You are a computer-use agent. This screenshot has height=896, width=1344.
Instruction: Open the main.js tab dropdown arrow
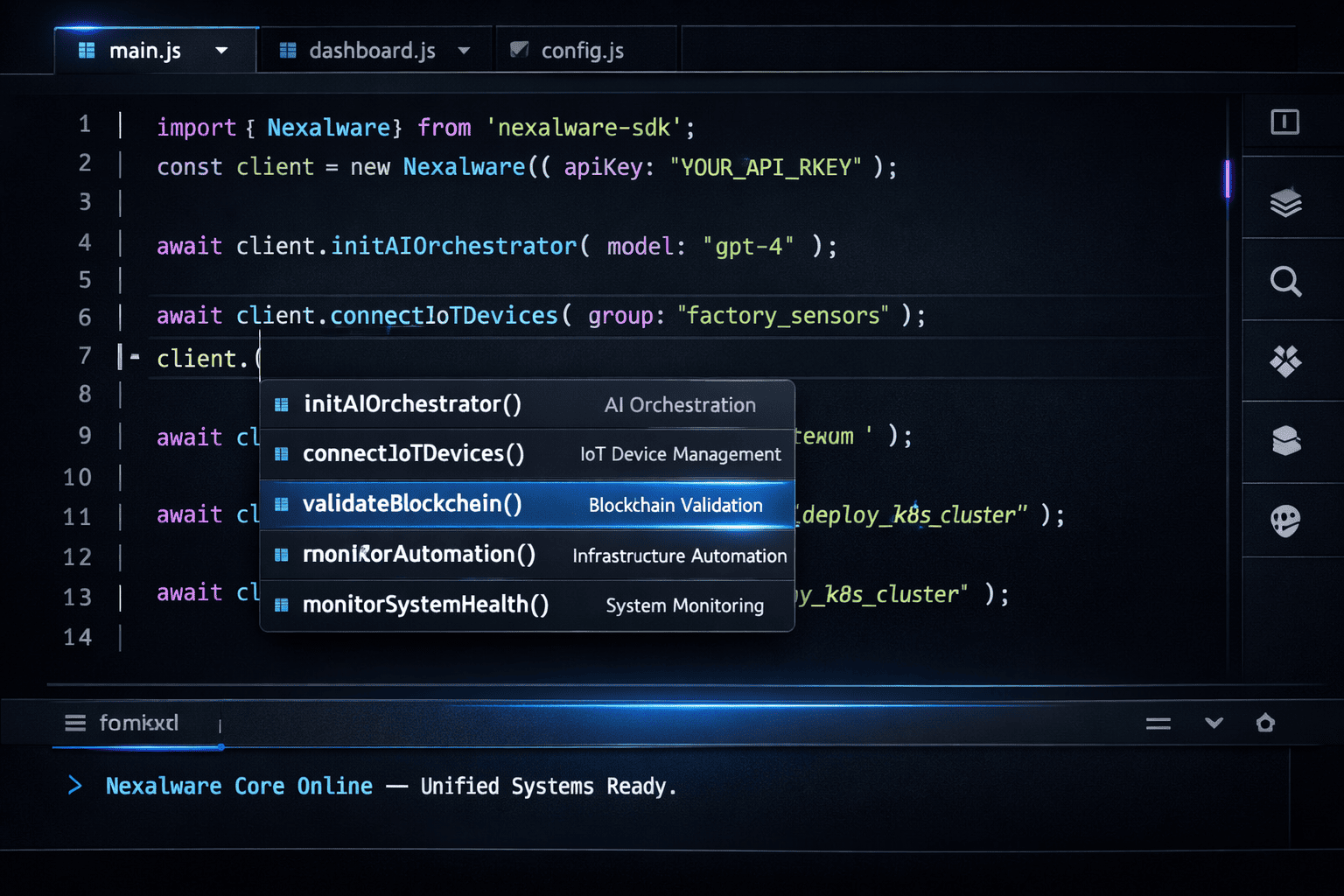(x=221, y=50)
